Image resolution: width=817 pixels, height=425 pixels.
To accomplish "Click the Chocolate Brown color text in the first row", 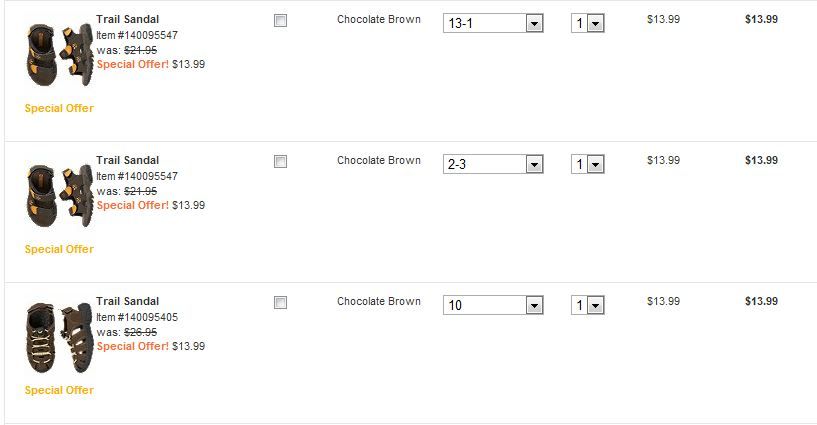I will click(379, 19).
